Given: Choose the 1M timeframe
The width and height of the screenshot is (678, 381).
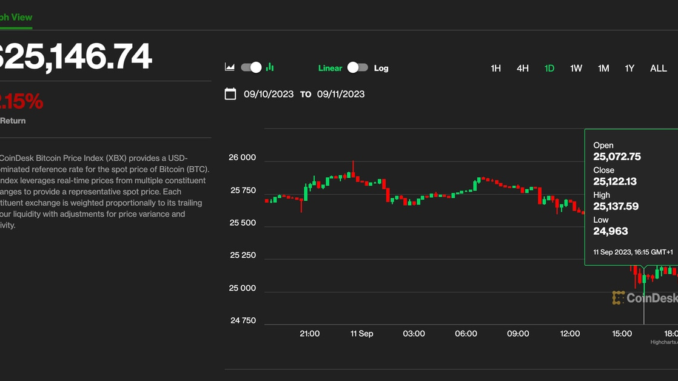Looking at the screenshot, I should click(x=603, y=68).
